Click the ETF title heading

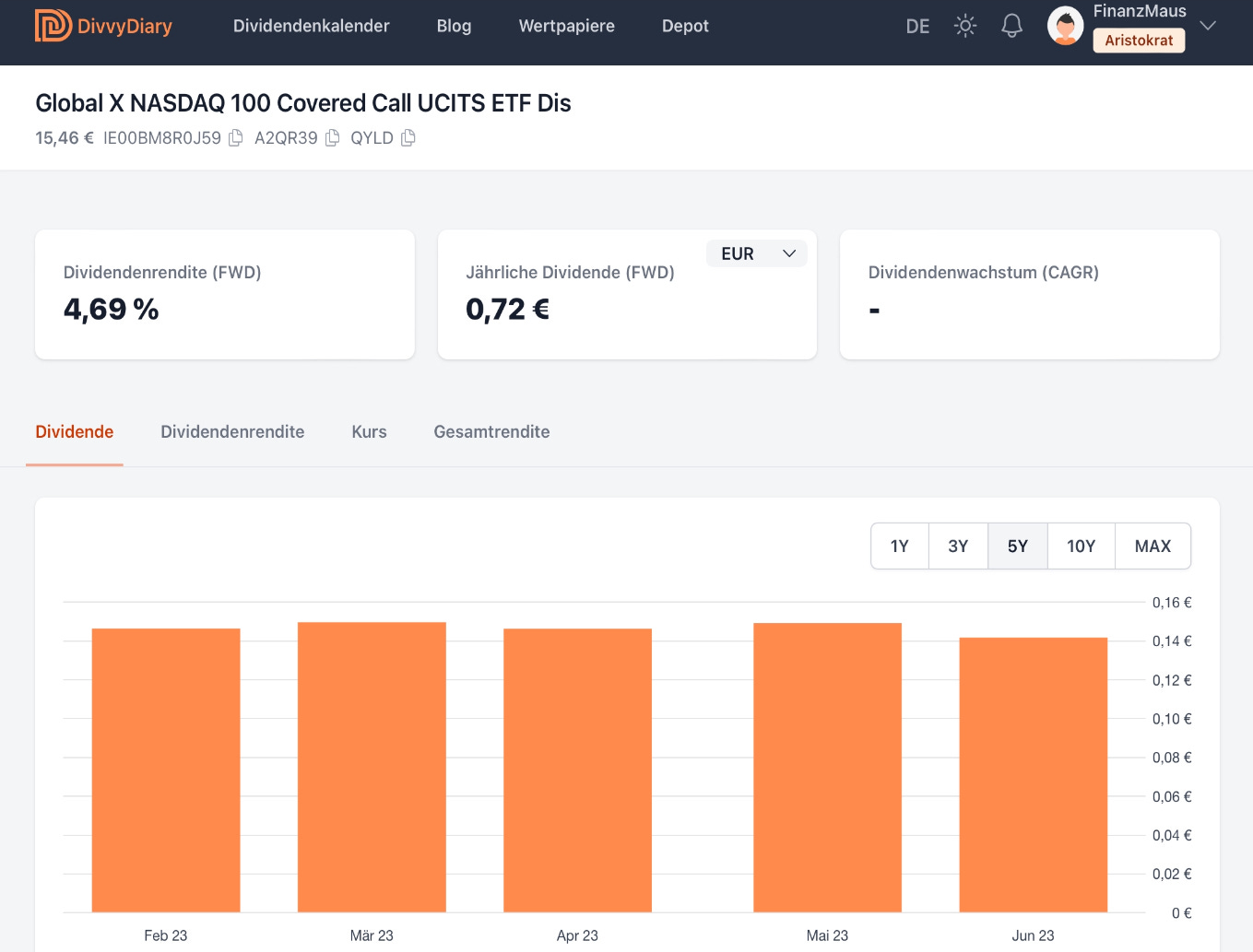tap(303, 103)
